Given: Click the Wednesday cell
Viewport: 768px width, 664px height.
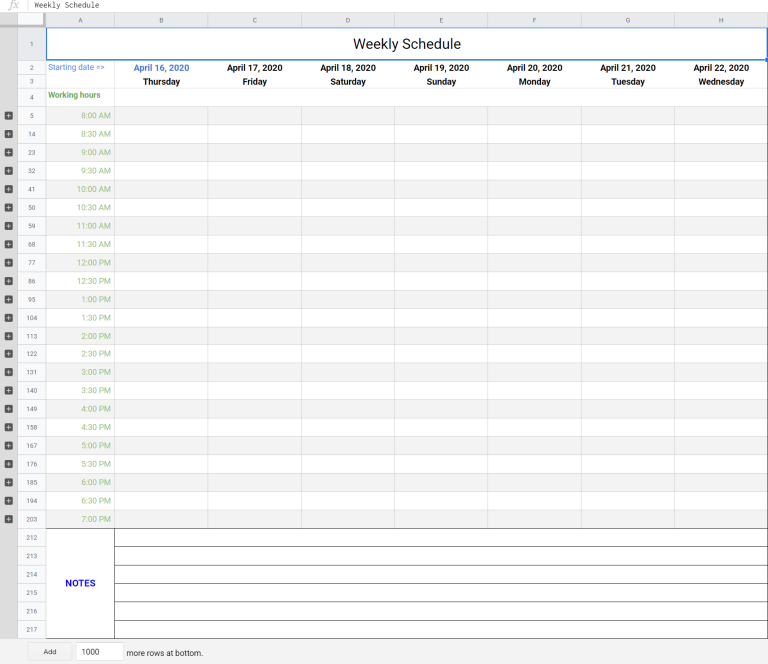Looking at the screenshot, I should click(x=721, y=82).
